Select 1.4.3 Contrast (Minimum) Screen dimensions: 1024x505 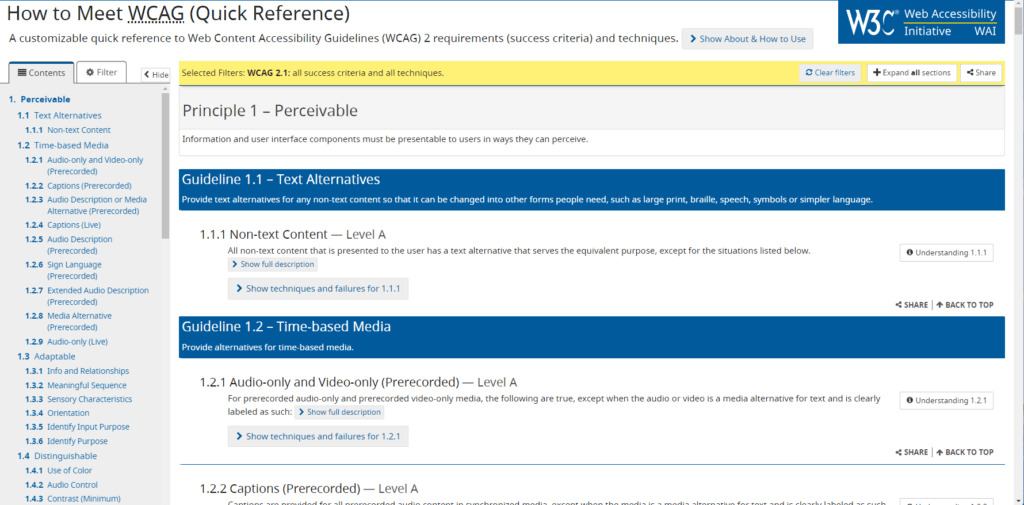tap(73, 499)
